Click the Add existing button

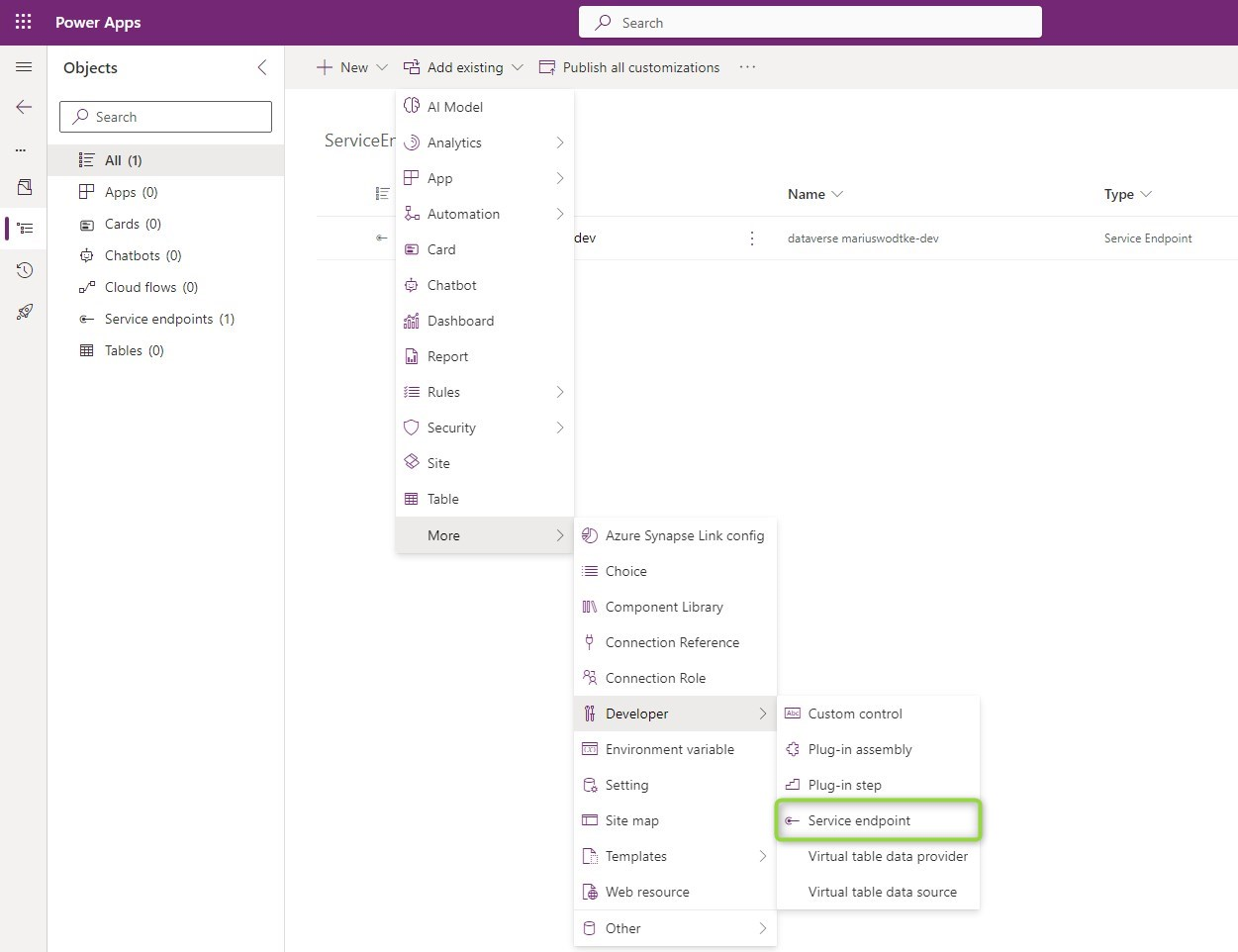[x=463, y=67]
